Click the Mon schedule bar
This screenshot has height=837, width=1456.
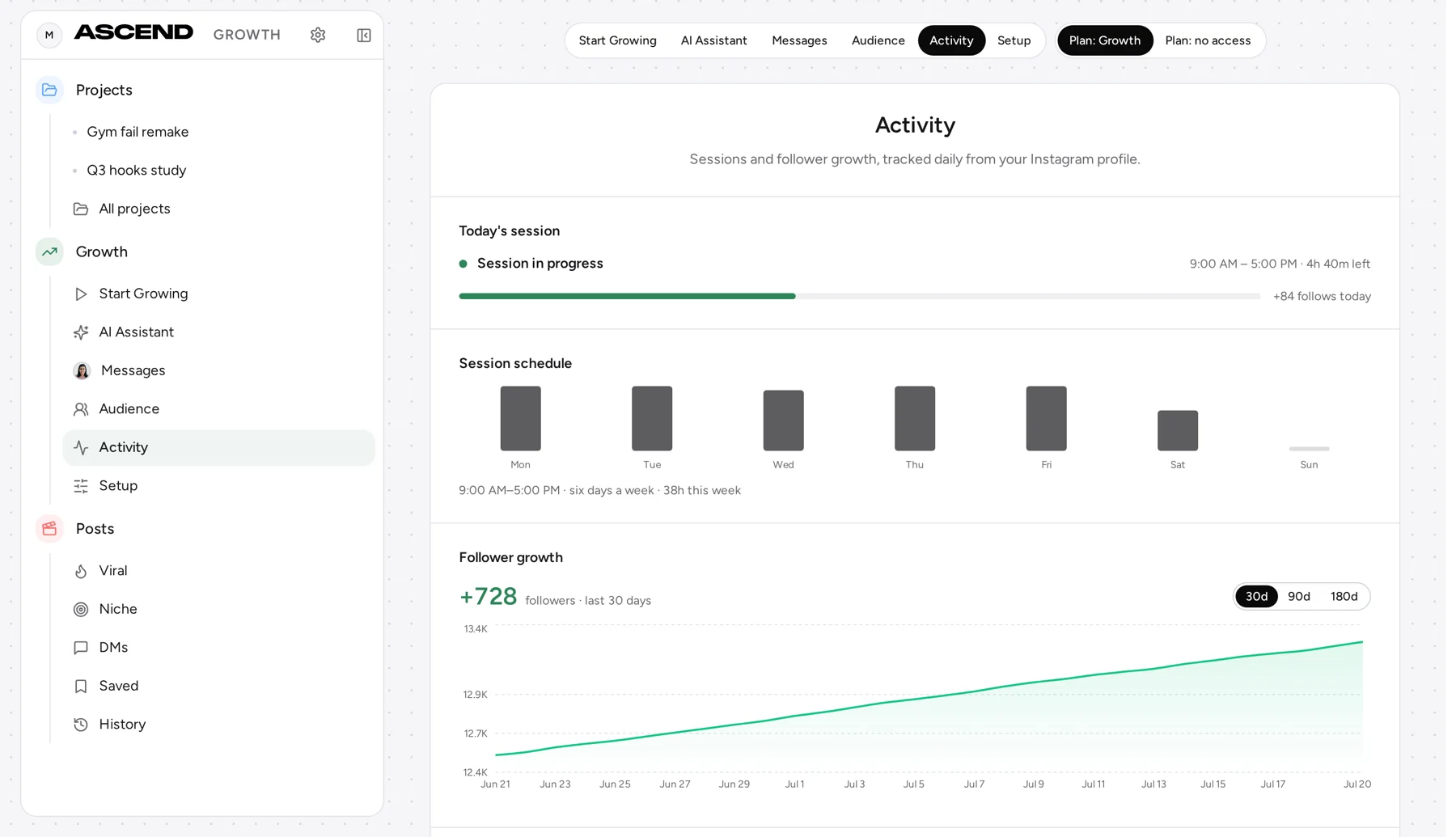[x=520, y=418]
